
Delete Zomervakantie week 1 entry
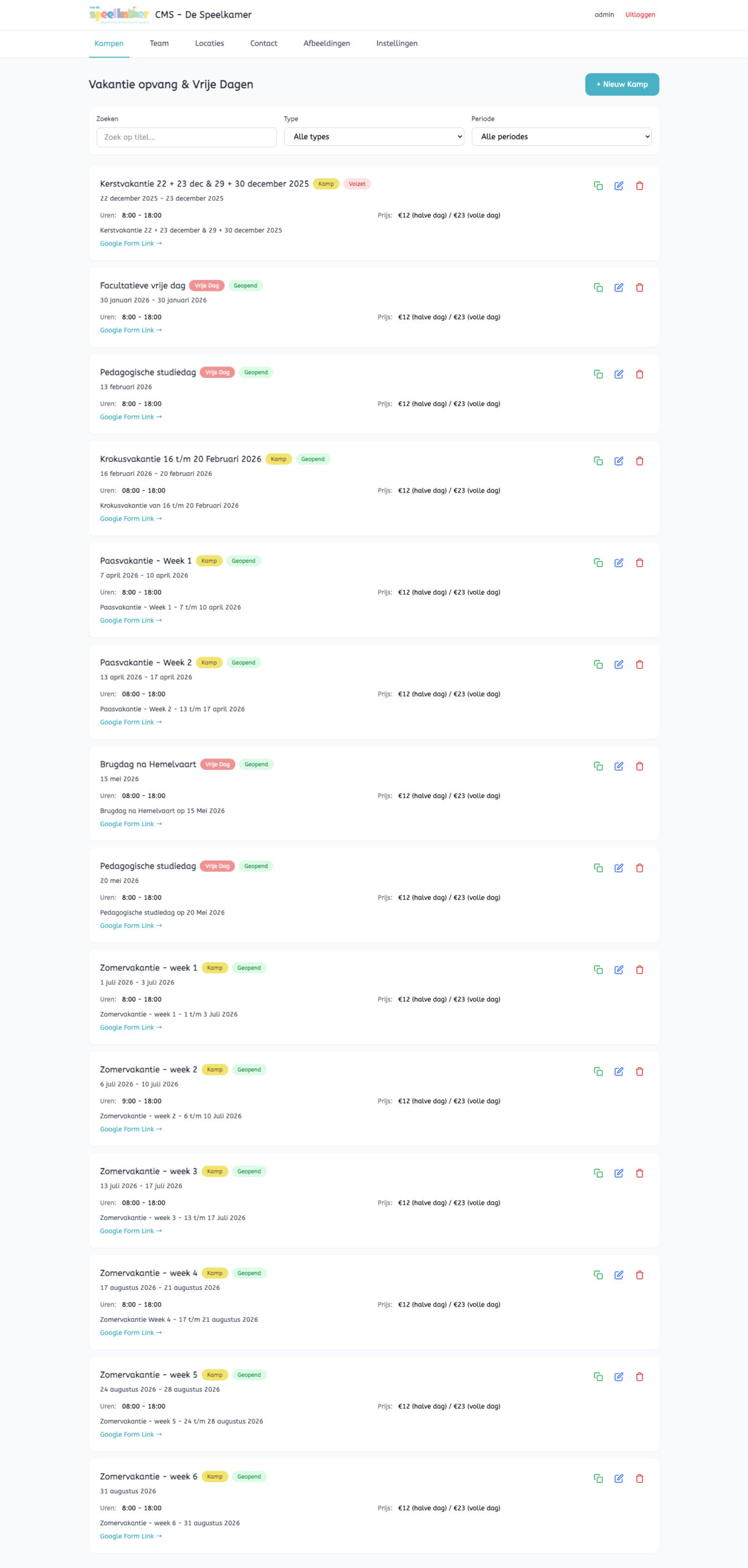point(639,970)
